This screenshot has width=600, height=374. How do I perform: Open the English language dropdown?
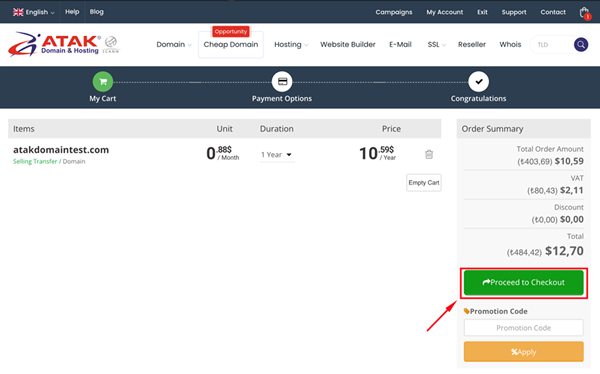(x=34, y=12)
